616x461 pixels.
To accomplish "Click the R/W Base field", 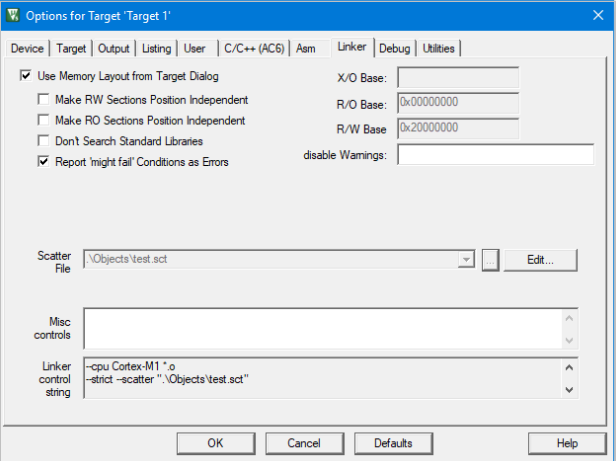I will click(458, 129).
